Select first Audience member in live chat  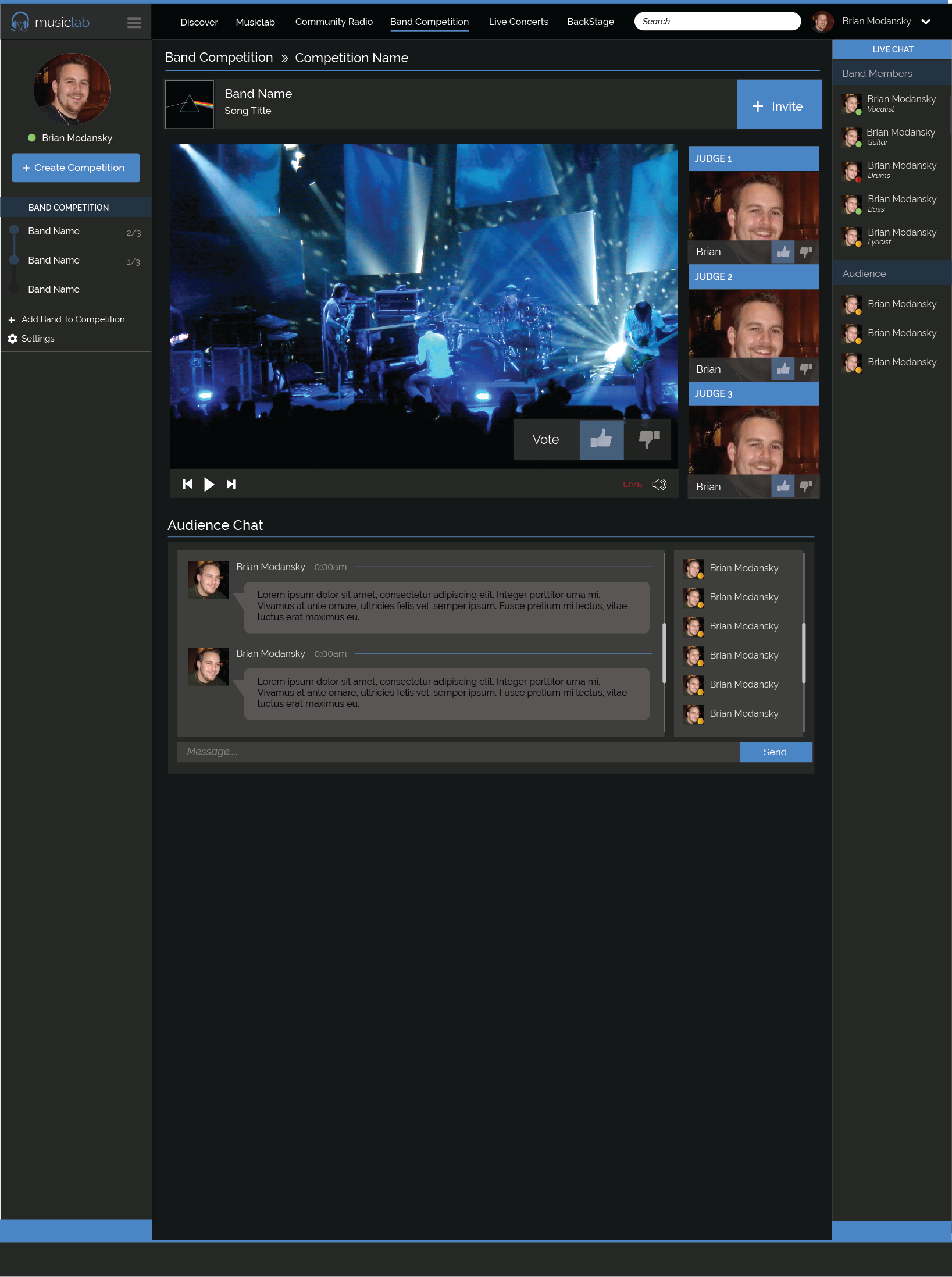coord(890,304)
